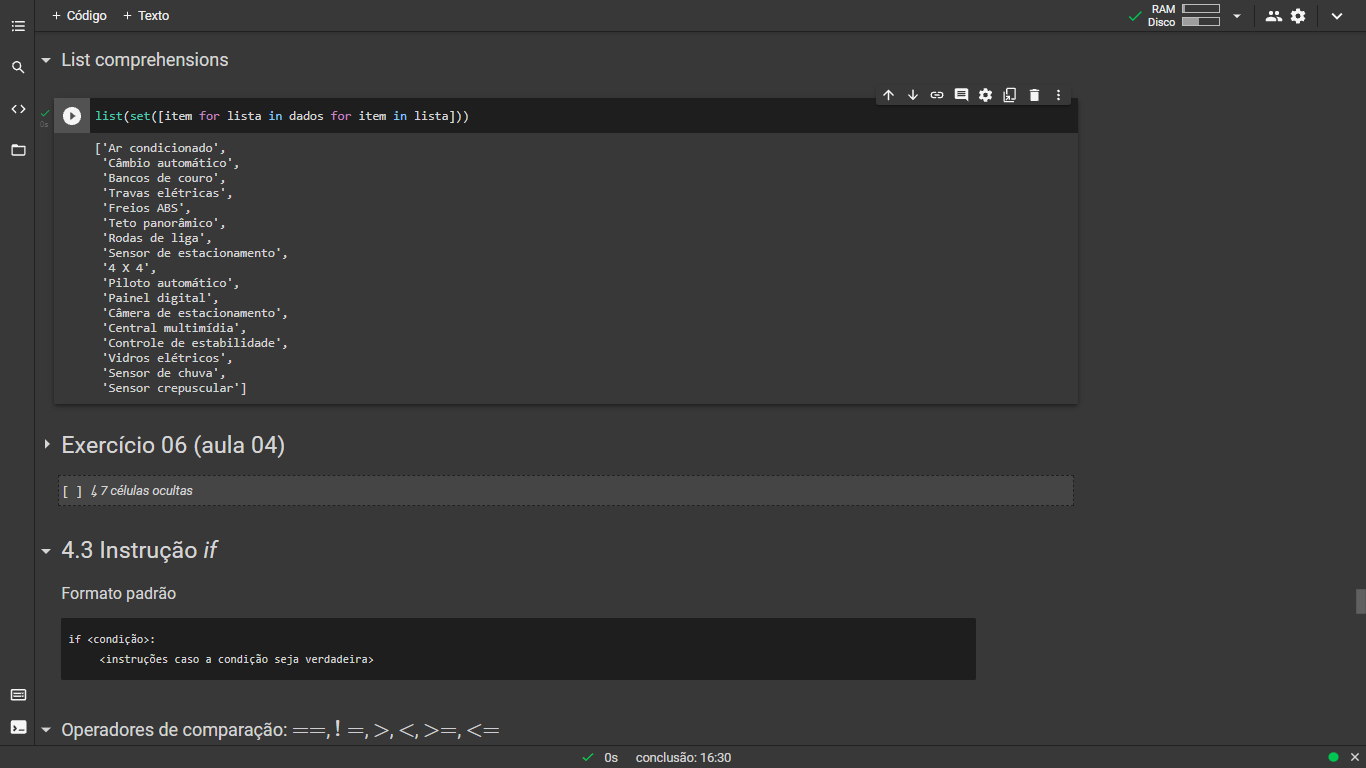The image size is (1366, 768).
Task: Click the 4.3 Instrução if heading
Action: (139, 550)
